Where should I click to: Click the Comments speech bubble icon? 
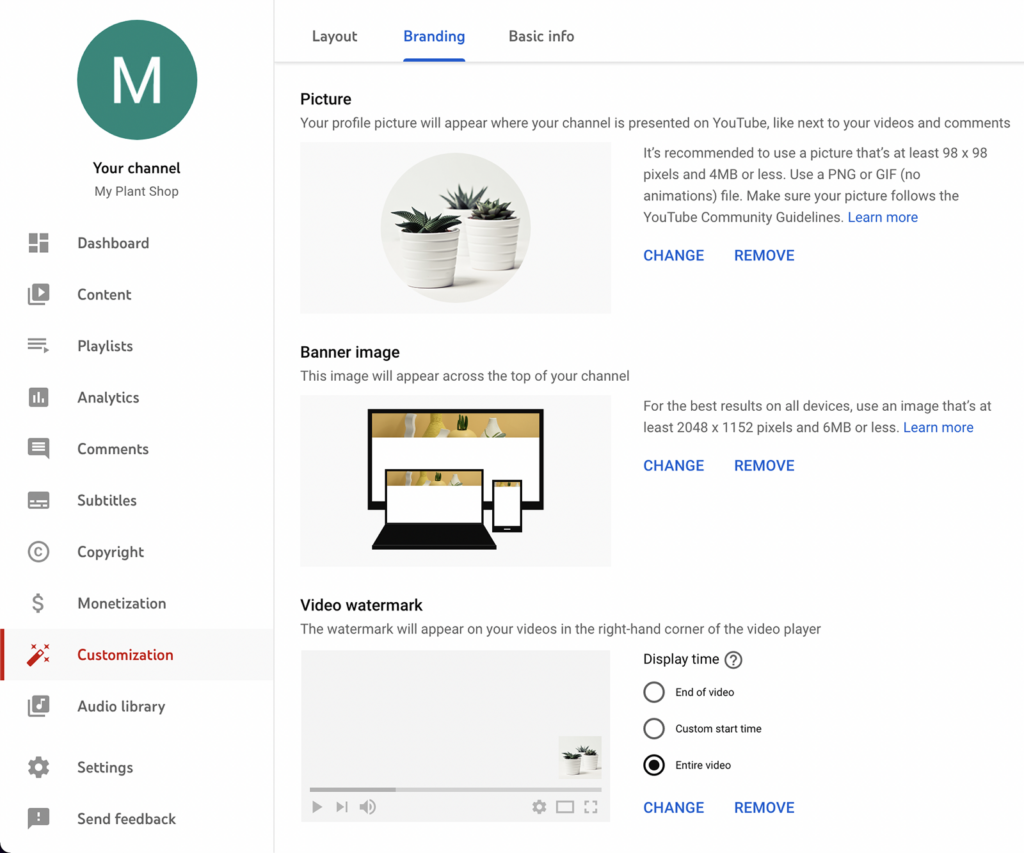tap(39, 449)
